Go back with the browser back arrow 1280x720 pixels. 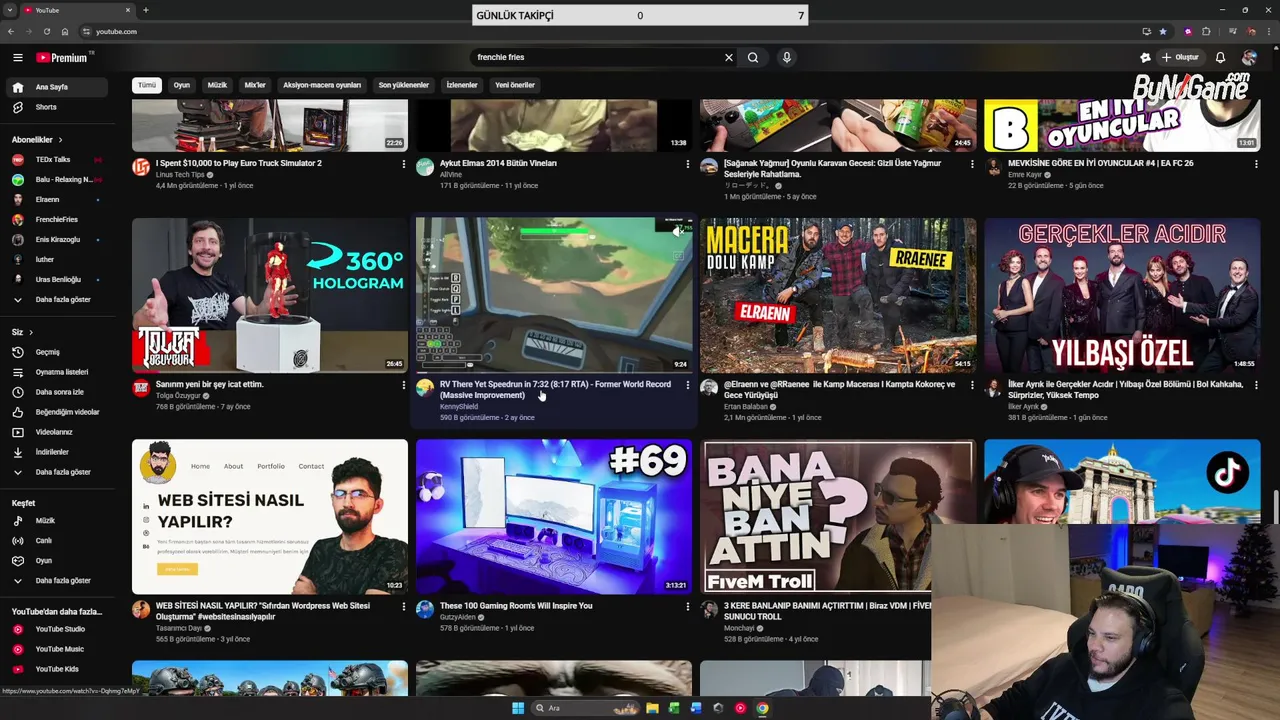pyautogui.click(x=11, y=31)
